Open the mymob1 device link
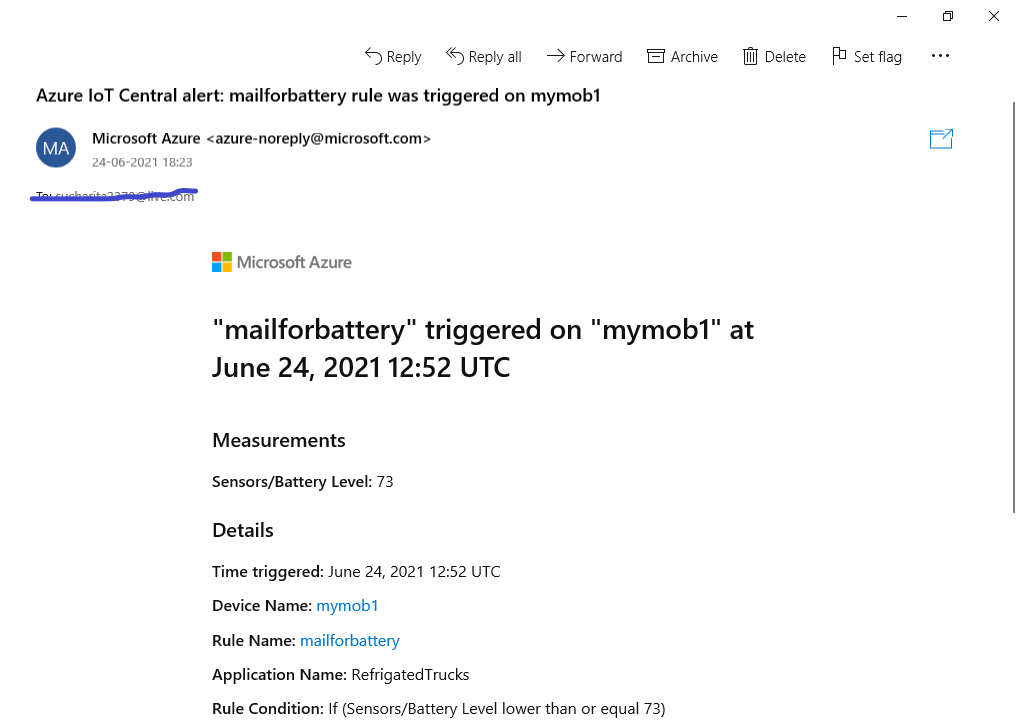 (347, 606)
